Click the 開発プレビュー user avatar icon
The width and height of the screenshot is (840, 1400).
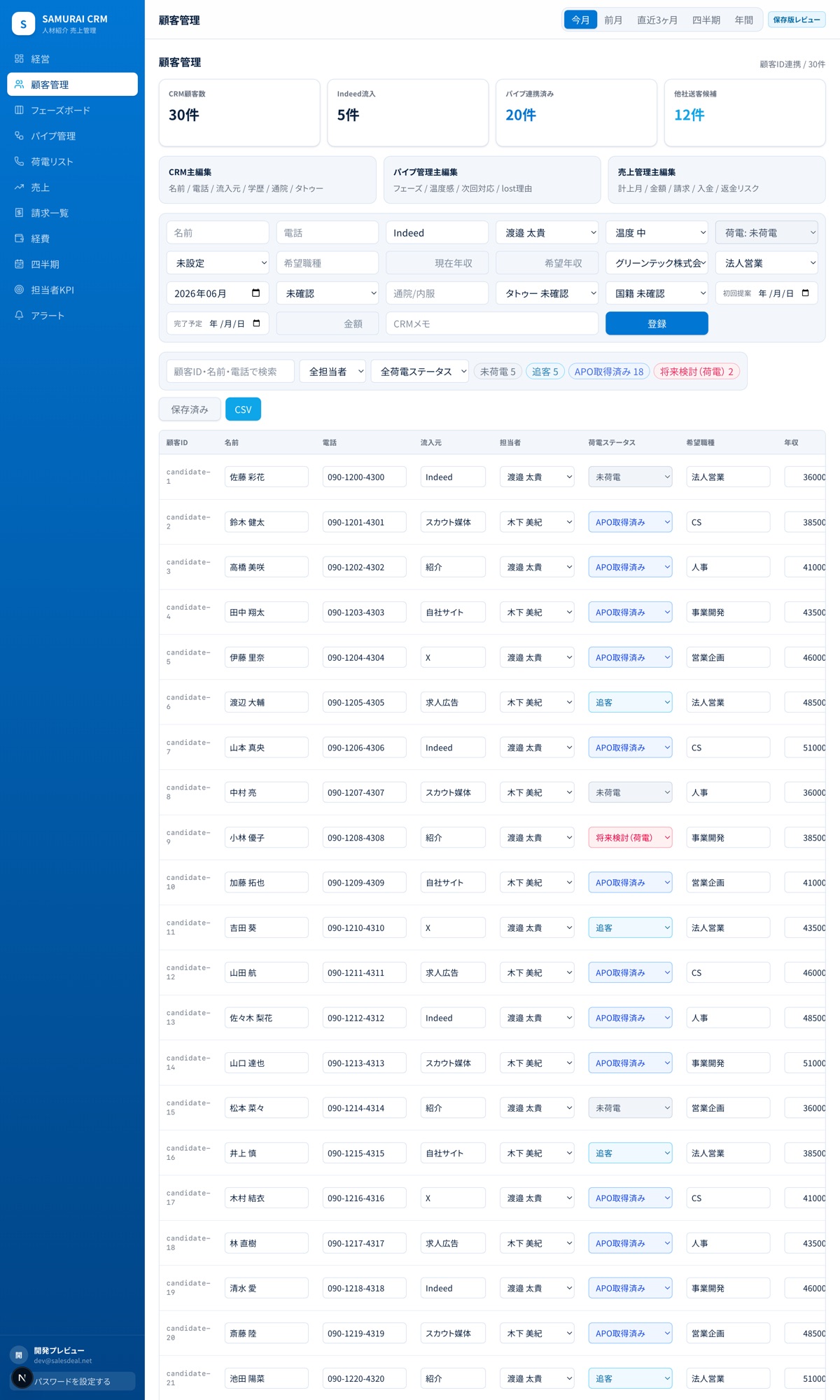(x=19, y=1355)
